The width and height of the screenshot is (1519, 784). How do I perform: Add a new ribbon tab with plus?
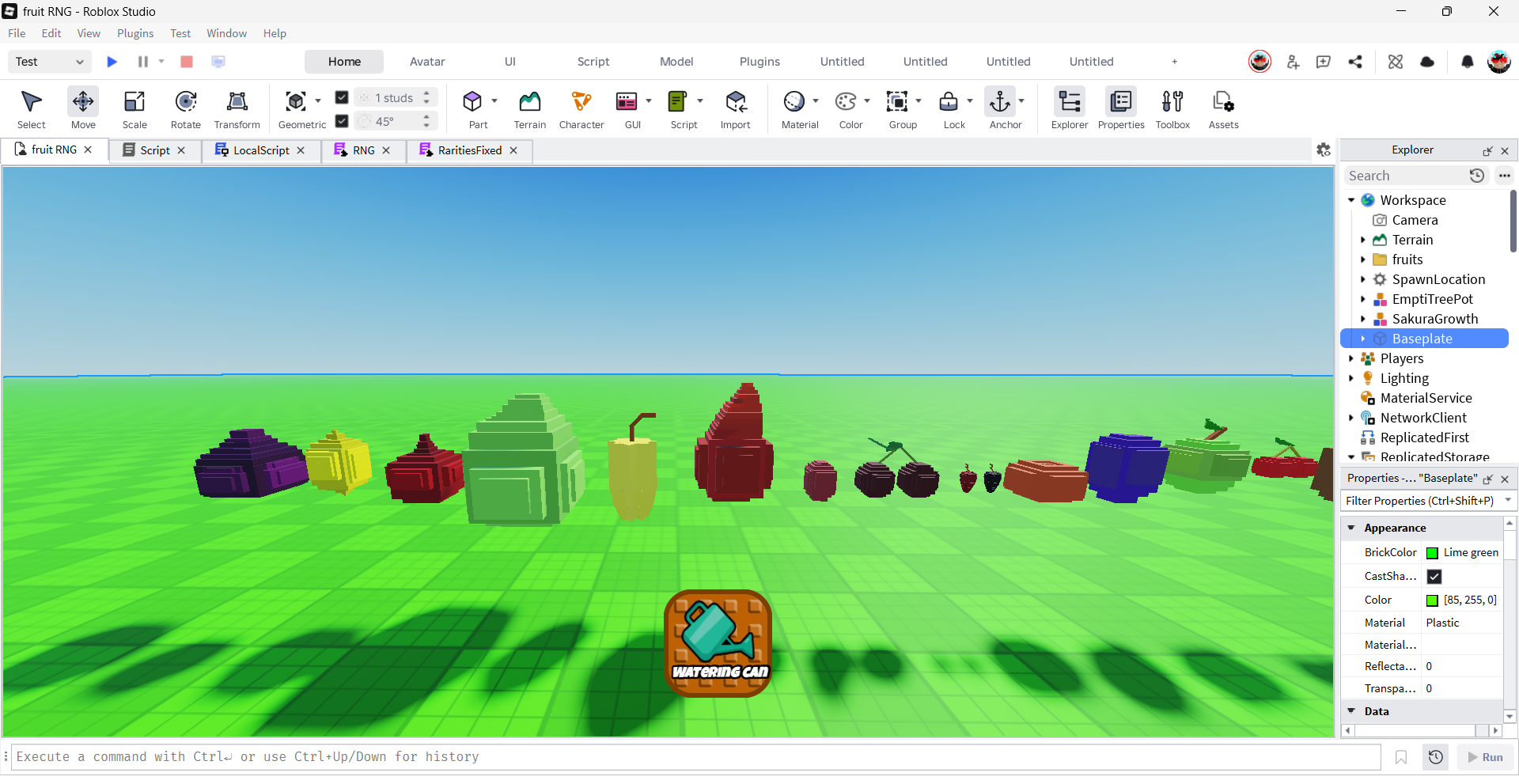tap(1175, 62)
